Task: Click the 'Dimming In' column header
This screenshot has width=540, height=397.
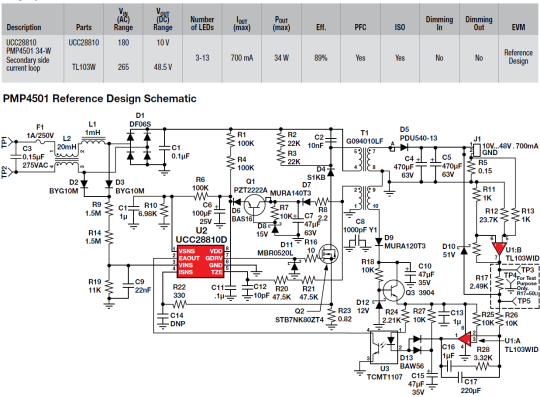Action: [439, 23]
